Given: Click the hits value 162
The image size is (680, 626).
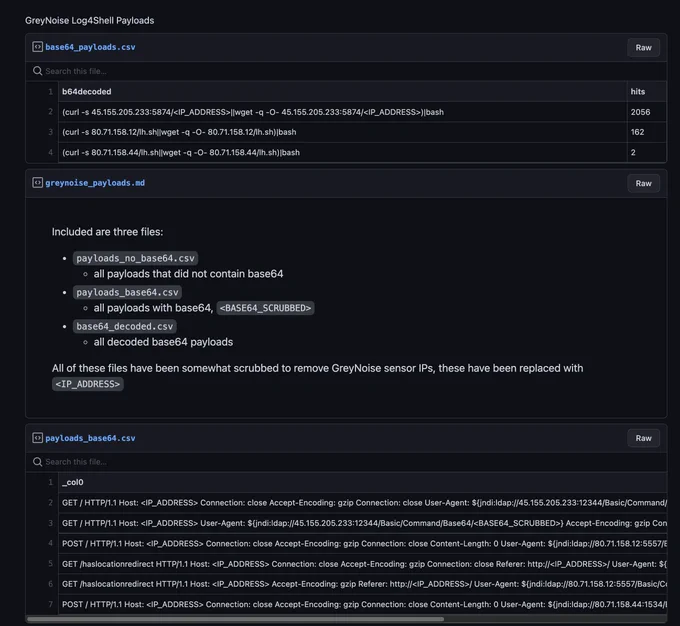Looking at the screenshot, I should [637, 132].
